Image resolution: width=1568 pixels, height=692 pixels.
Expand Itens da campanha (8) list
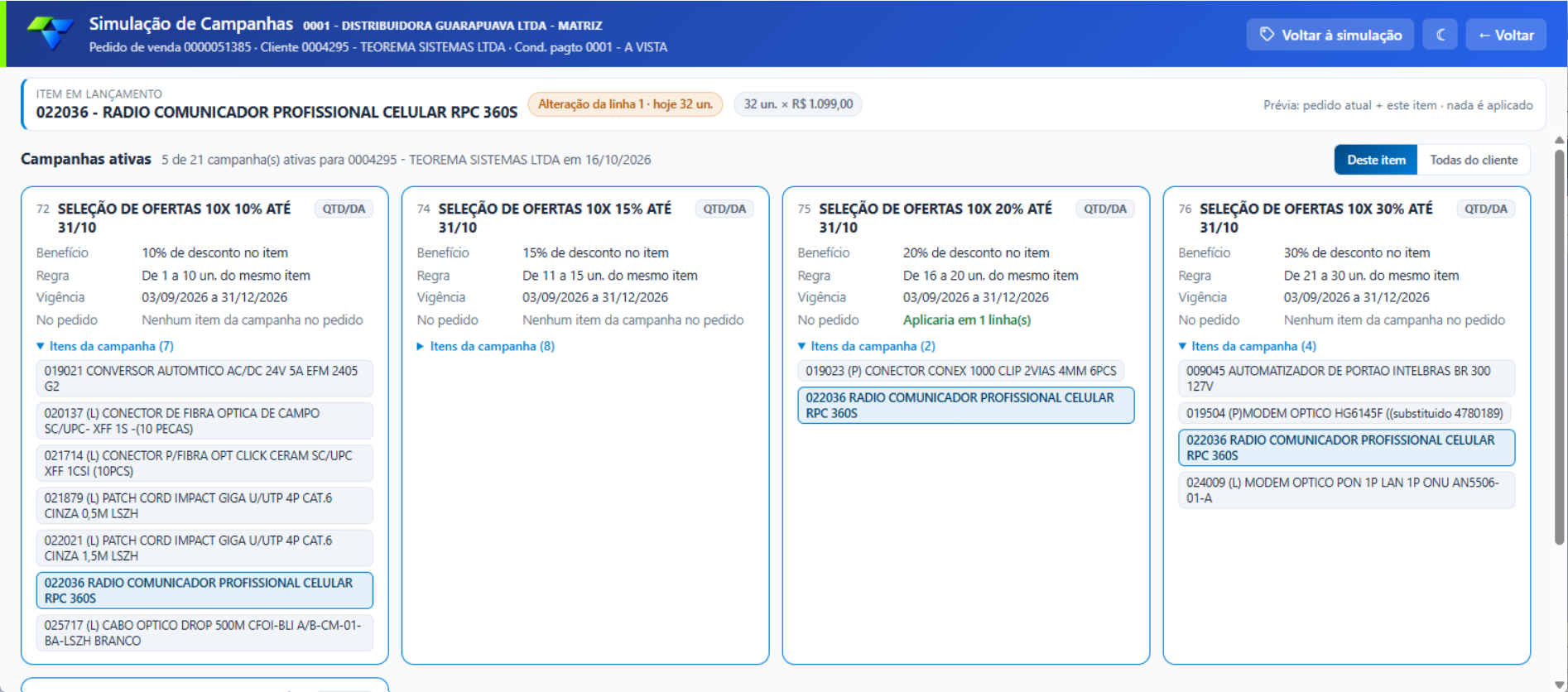click(x=486, y=346)
